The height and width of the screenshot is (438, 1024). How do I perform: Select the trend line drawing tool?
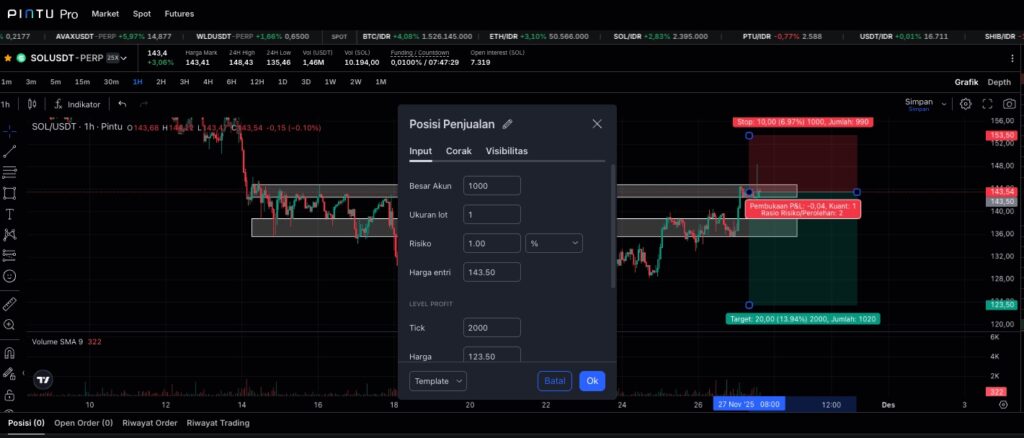tap(9, 151)
